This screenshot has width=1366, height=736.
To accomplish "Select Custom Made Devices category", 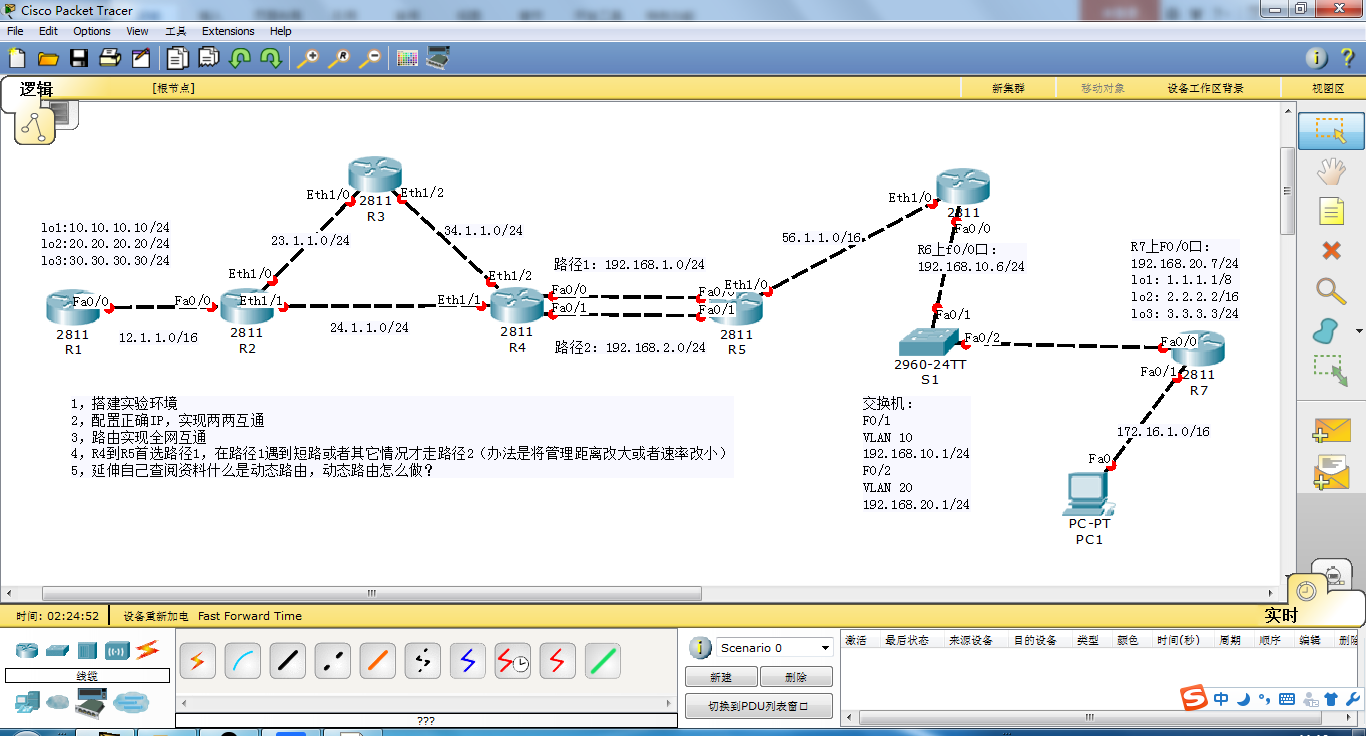I will click(x=92, y=703).
